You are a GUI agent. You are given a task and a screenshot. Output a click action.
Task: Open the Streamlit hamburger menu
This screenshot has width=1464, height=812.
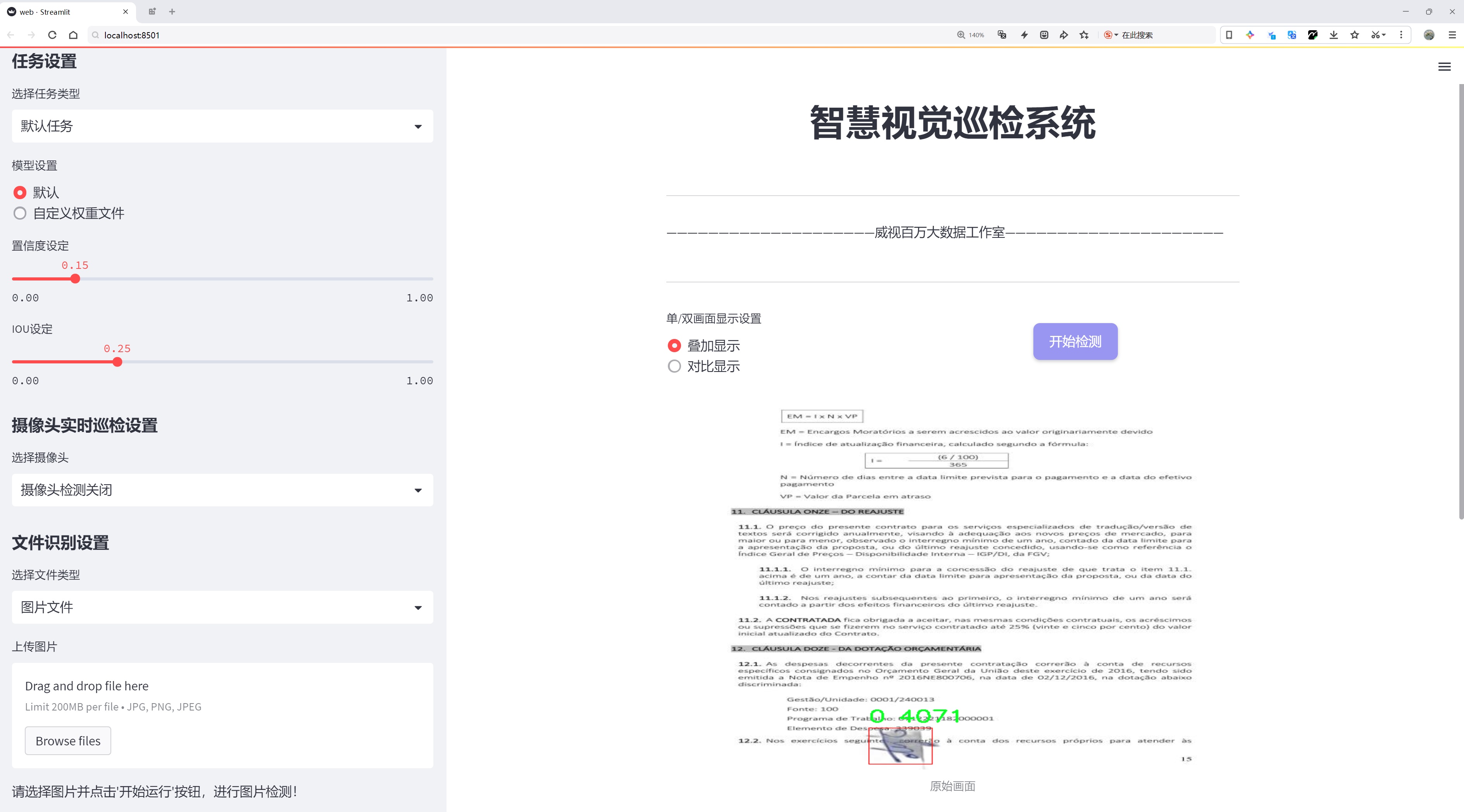pos(1444,67)
